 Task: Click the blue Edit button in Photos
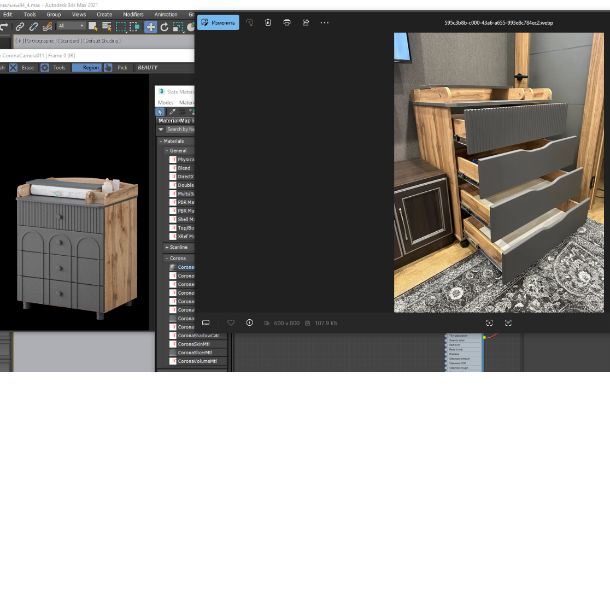pos(218,22)
